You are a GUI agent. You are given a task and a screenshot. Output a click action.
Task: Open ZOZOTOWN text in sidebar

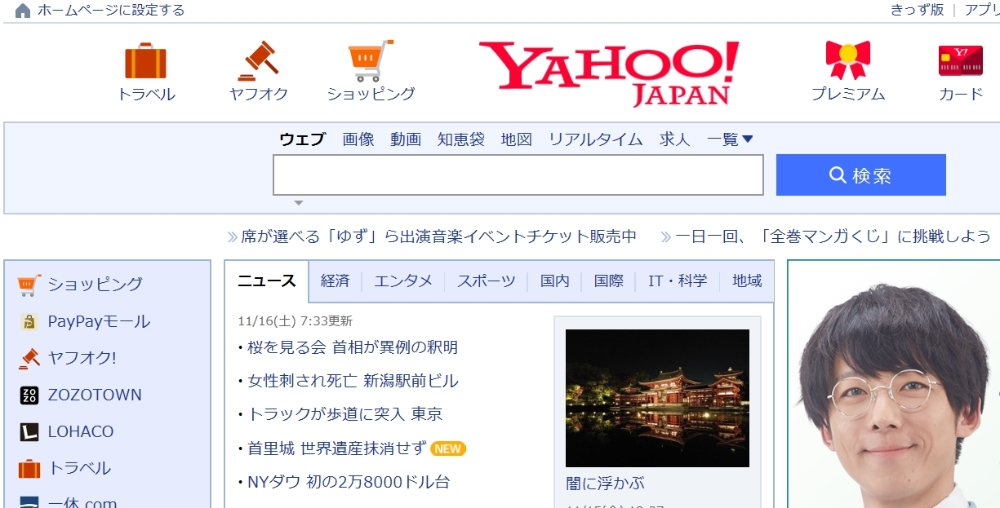(x=94, y=395)
